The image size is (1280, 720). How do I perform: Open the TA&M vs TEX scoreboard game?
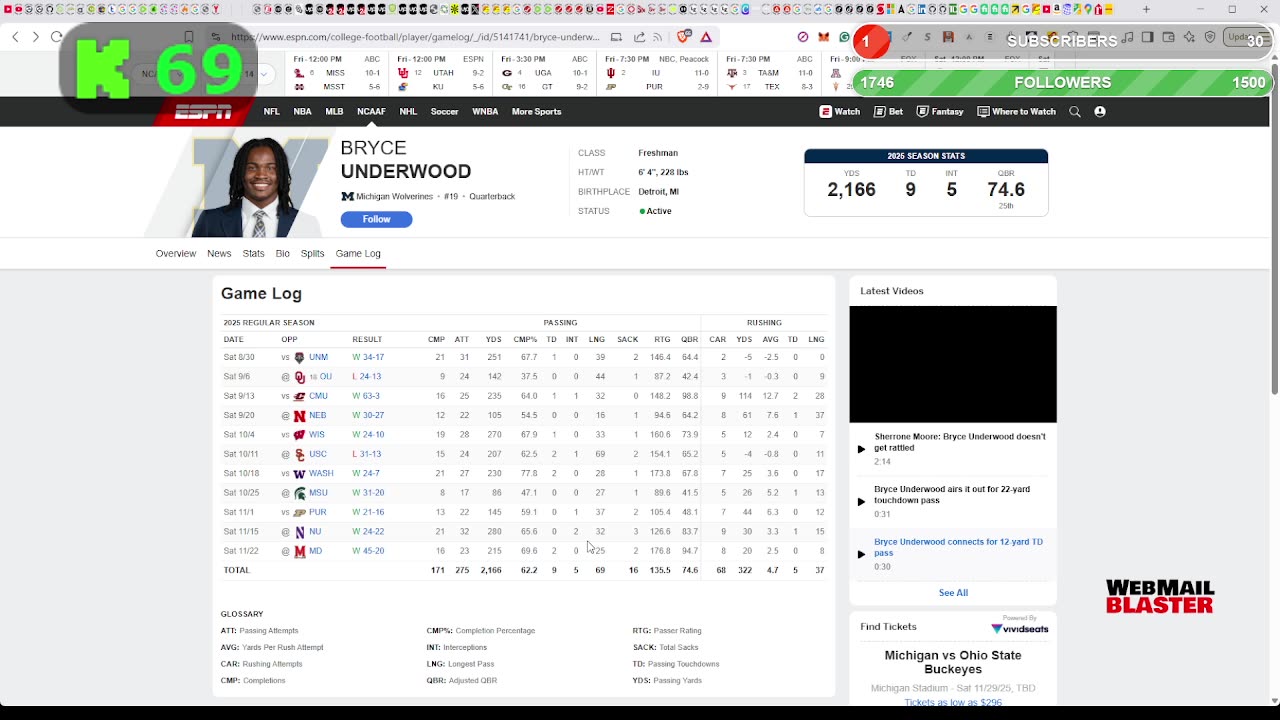click(x=771, y=73)
